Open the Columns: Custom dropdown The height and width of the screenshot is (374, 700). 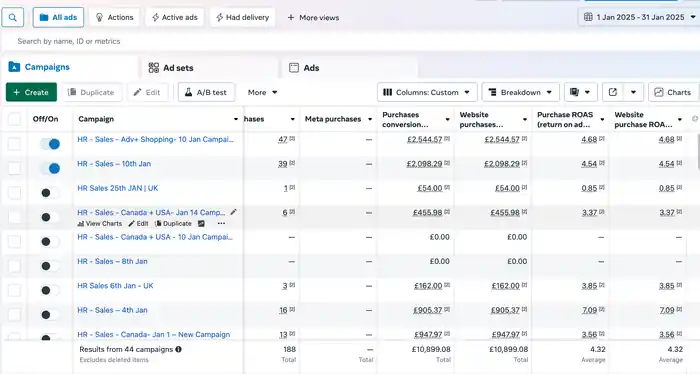(x=427, y=92)
